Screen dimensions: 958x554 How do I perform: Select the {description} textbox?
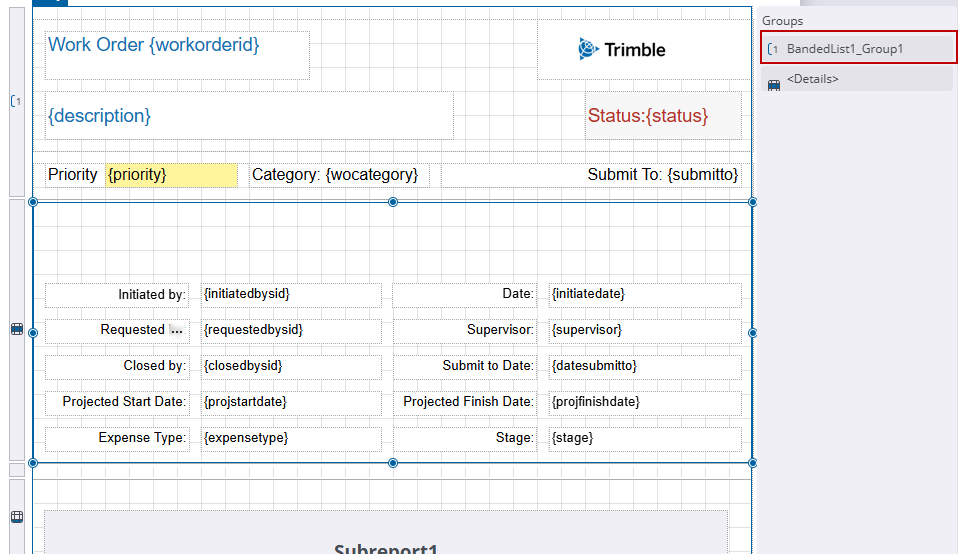pos(249,116)
